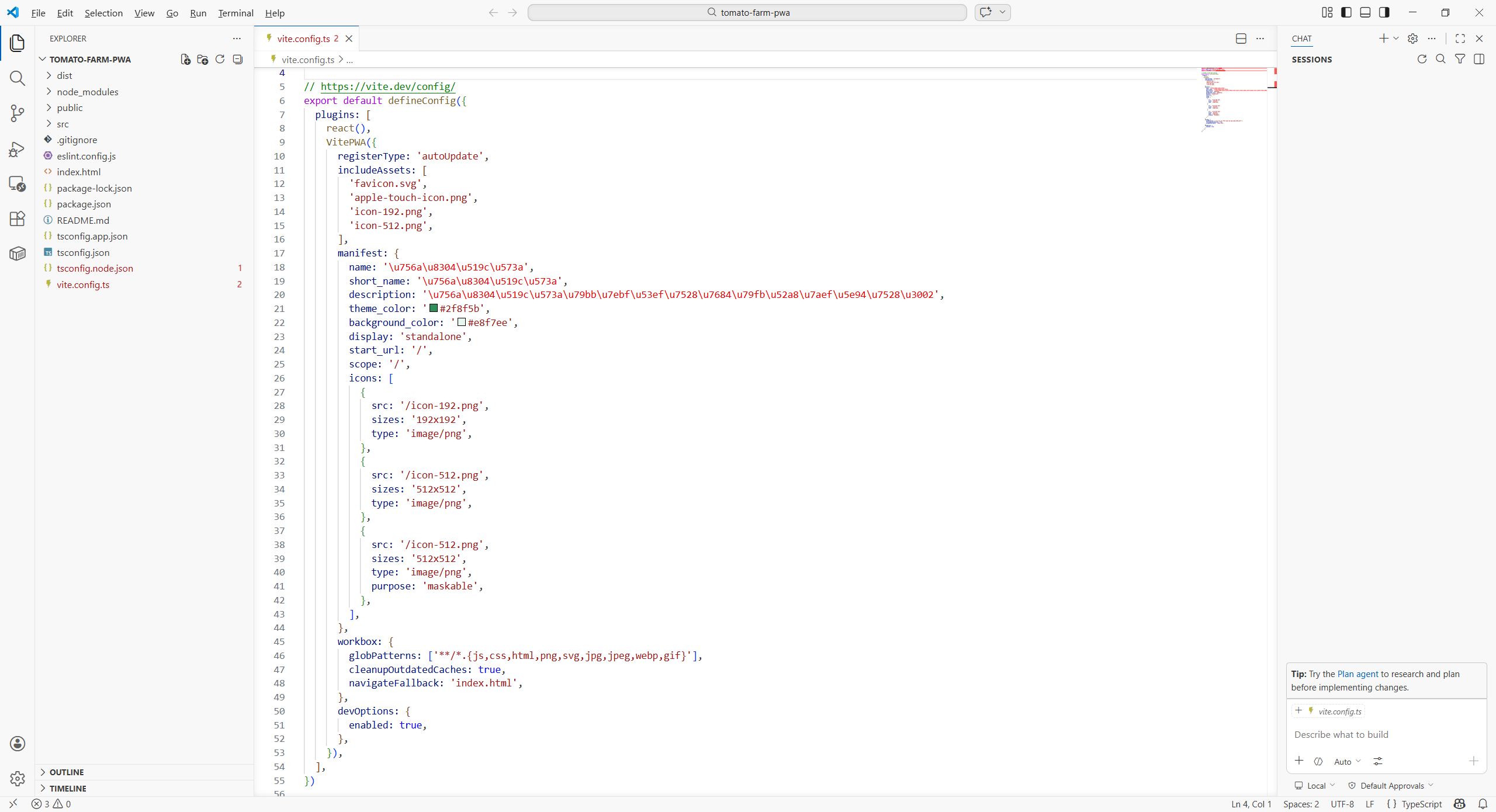
Task: Expand the OUTLINE section
Action: tap(67, 772)
